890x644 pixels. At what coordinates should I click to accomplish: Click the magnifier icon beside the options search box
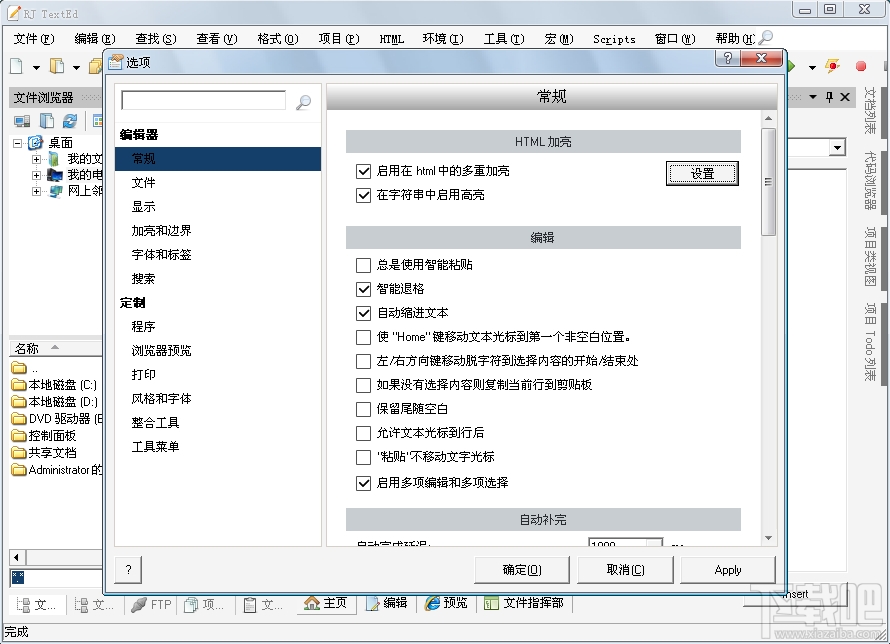tap(304, 102)
